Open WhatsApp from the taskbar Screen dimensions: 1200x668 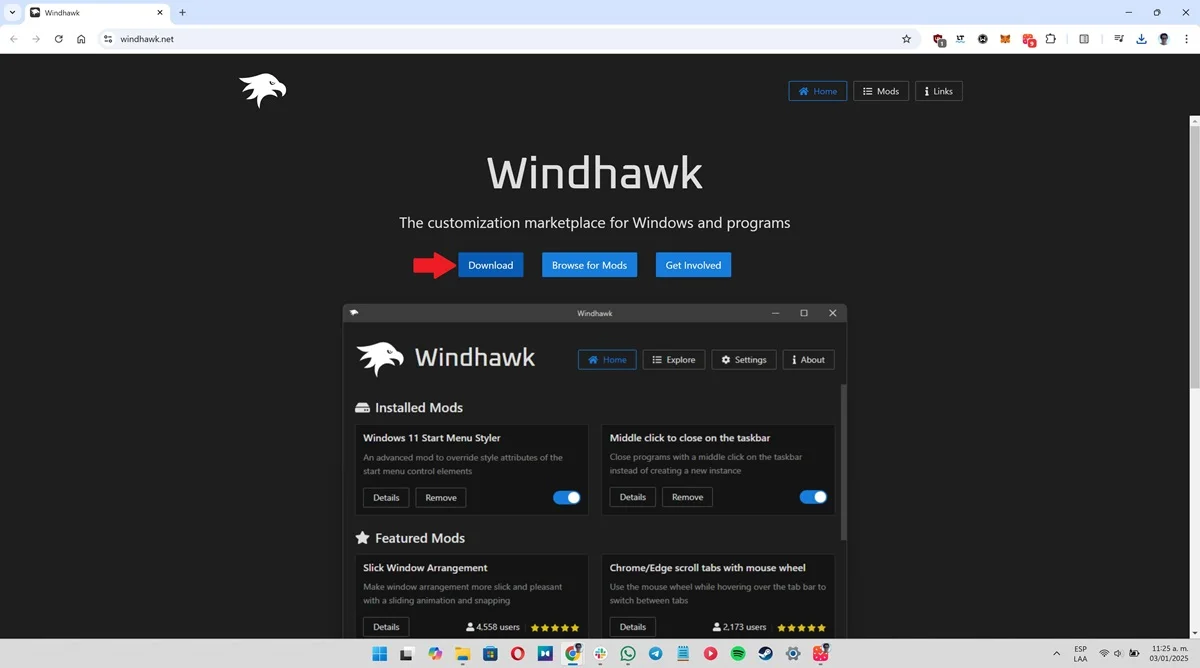pyautogui.click(x=628, y=654)
